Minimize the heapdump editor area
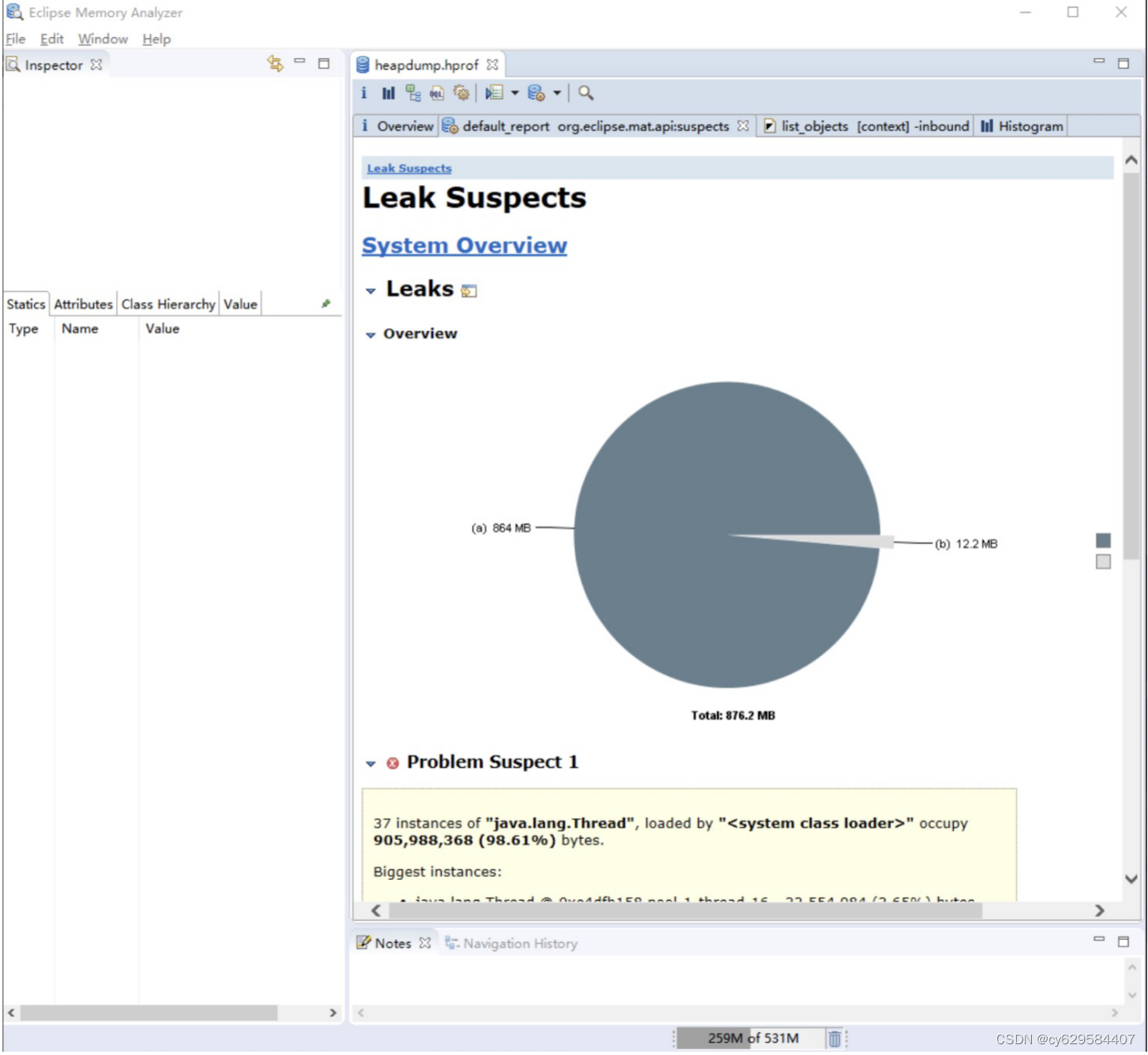Image resolution: width=1148 pixels, height=1055 pixels. 1099,61
